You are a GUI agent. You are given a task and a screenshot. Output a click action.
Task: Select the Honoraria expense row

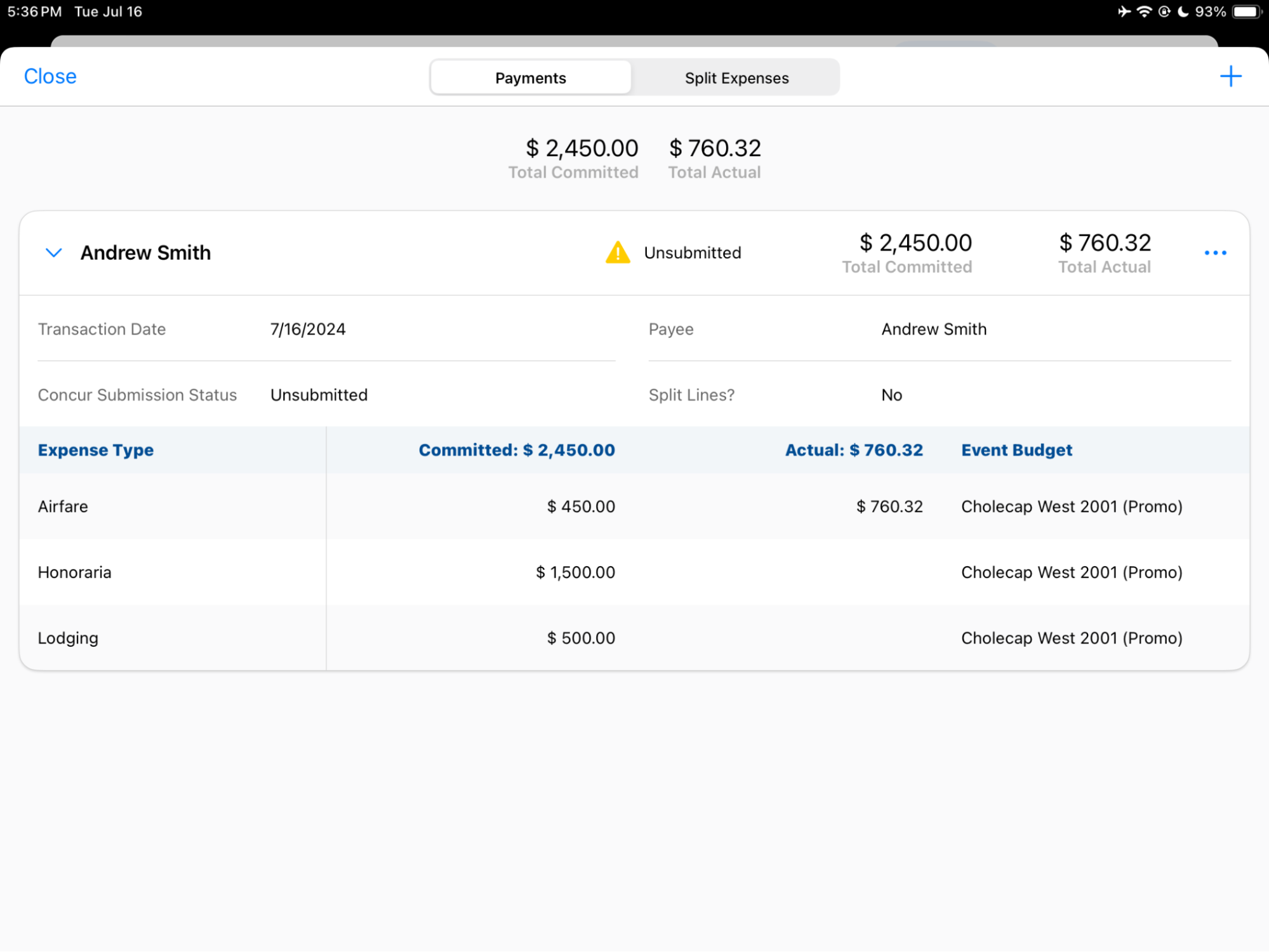click(x=74, y=572)
